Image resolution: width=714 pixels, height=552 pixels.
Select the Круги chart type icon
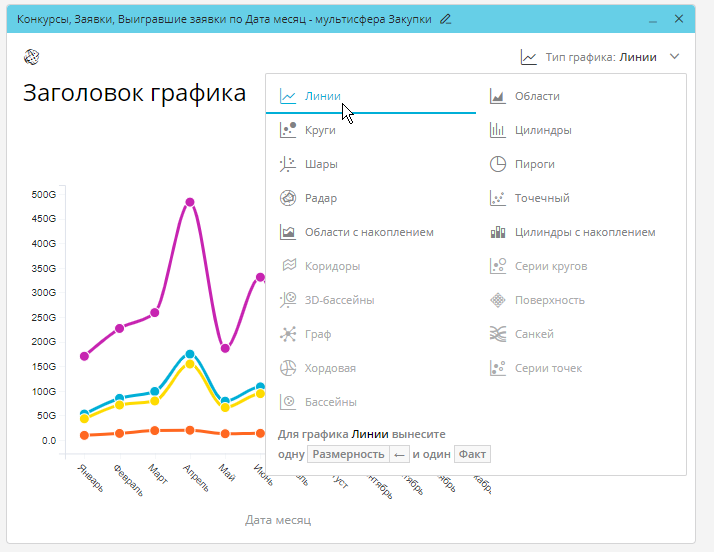pos(288,130)
